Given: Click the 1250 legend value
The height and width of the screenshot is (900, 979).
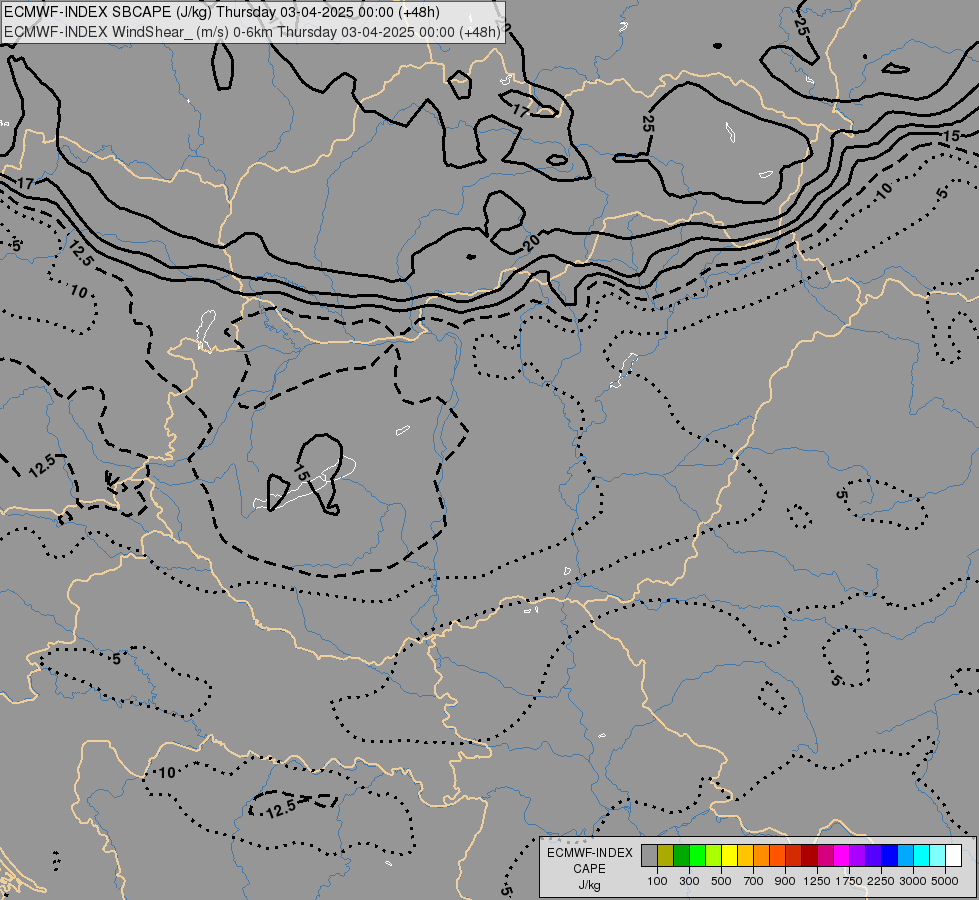Looking at the screenshot, I should (817, 881).
